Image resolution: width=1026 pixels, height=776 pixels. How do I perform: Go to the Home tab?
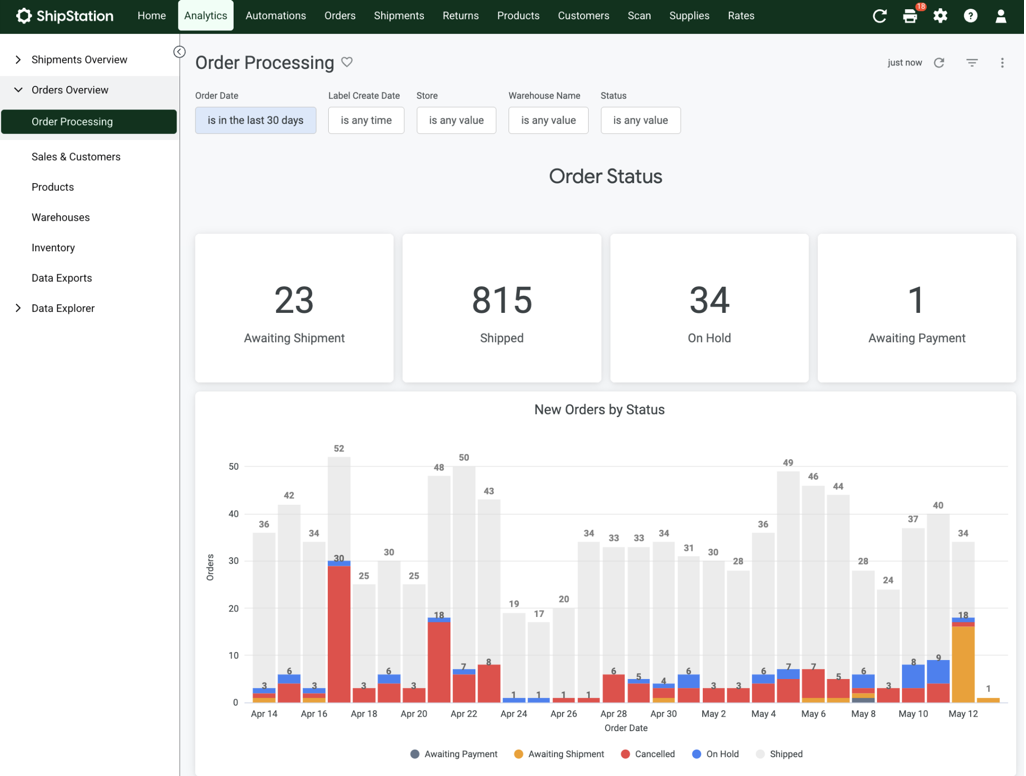[152, 16]
